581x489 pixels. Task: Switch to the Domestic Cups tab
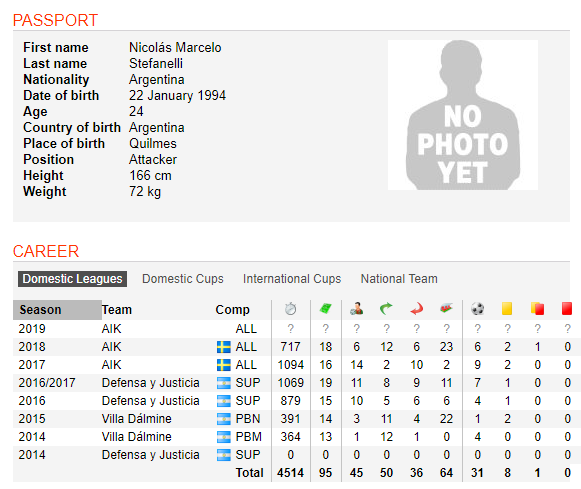point(183,279)
